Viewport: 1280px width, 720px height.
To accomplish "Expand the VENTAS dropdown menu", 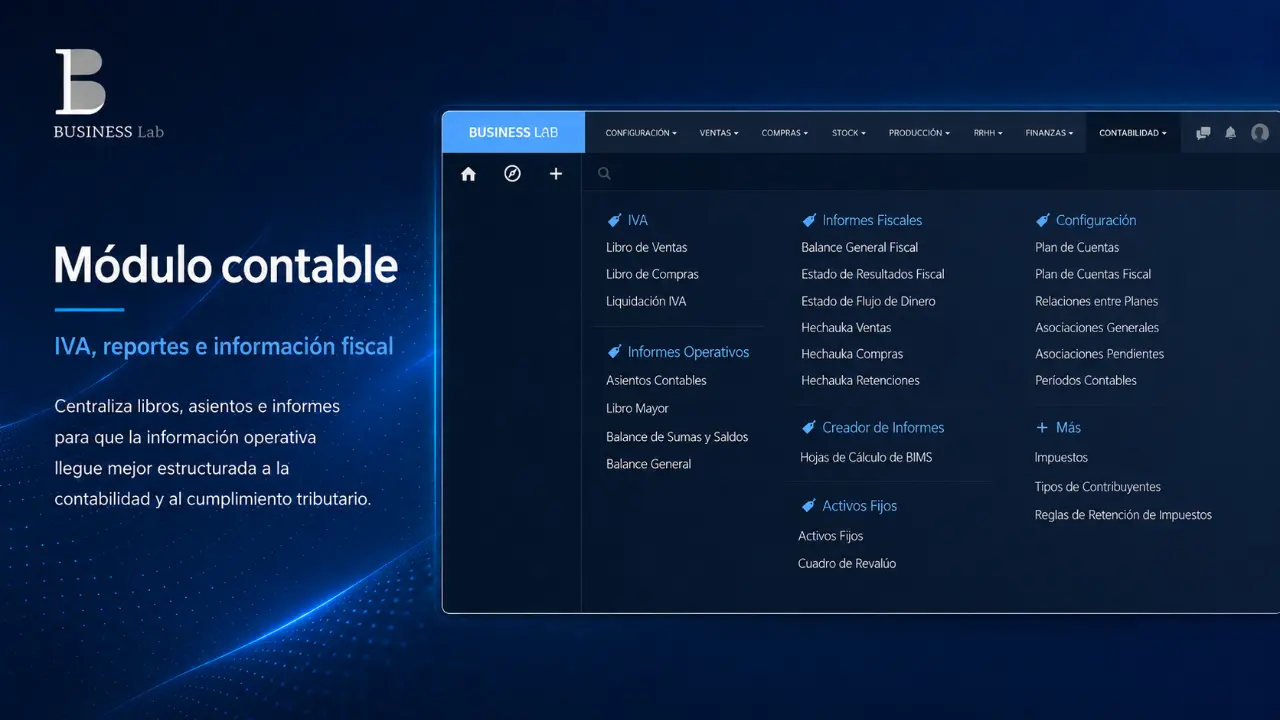I will (x=719, y=133).
